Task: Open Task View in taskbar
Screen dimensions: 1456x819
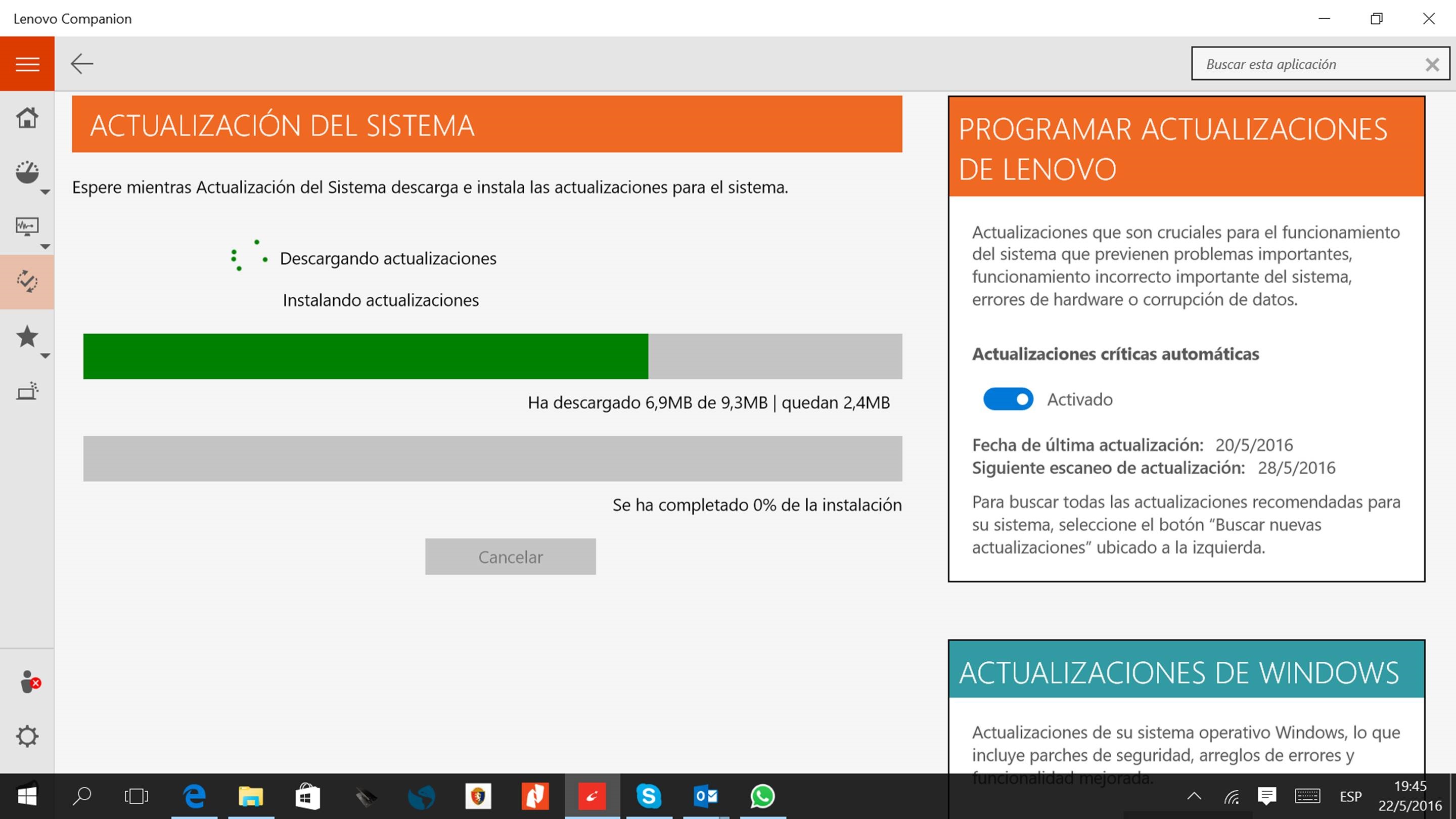Action: 136,796
